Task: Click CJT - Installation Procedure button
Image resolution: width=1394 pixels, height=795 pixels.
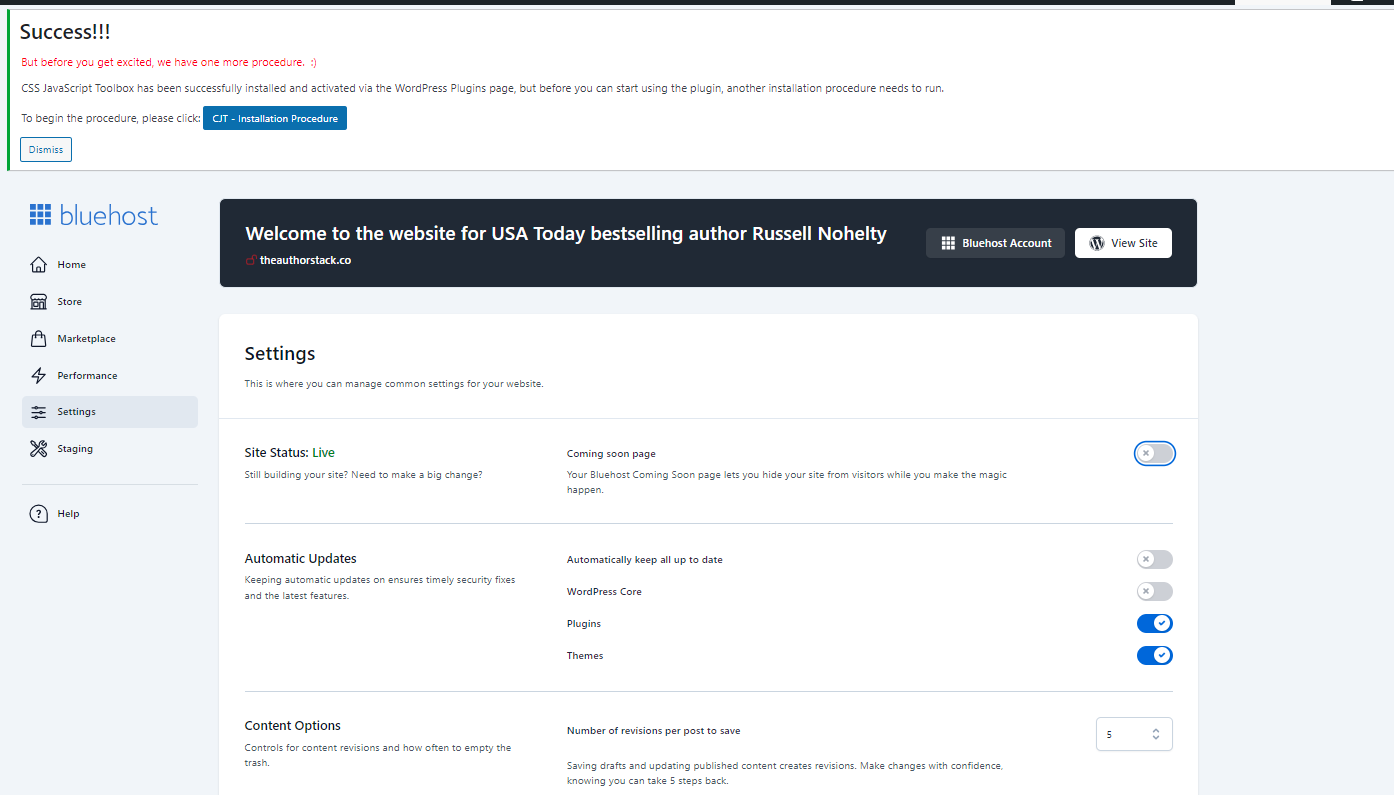Action: point(275,118)
